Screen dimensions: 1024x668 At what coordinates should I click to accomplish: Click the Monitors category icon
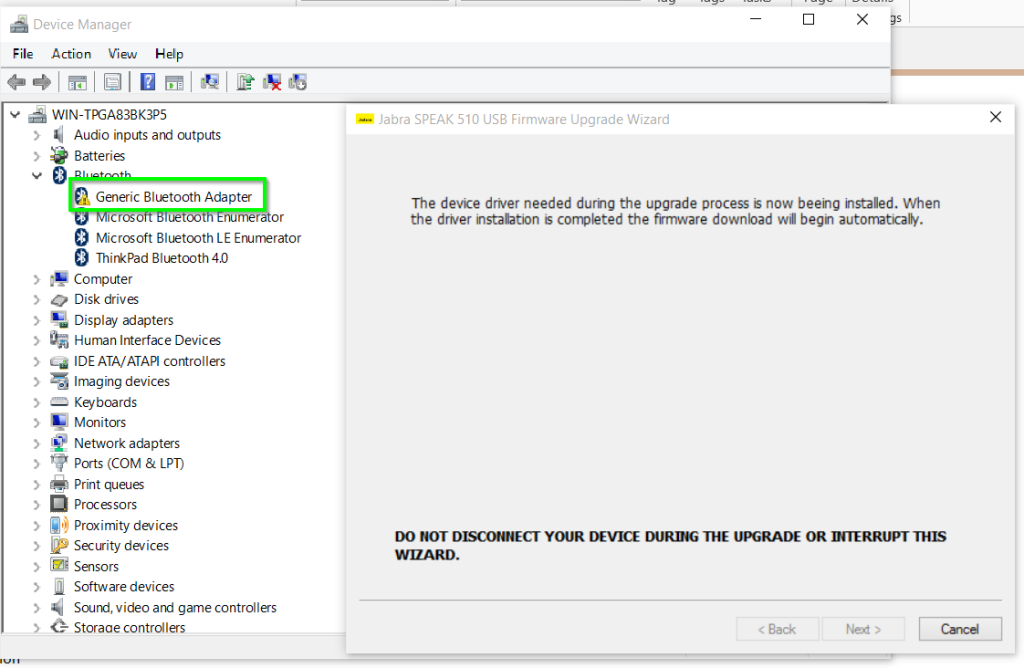point(59,422)
